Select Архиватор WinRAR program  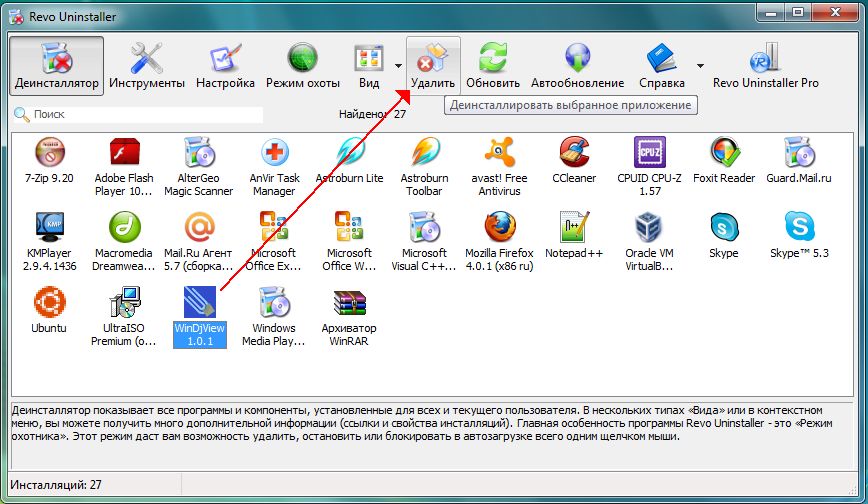(x=349, y=315)
